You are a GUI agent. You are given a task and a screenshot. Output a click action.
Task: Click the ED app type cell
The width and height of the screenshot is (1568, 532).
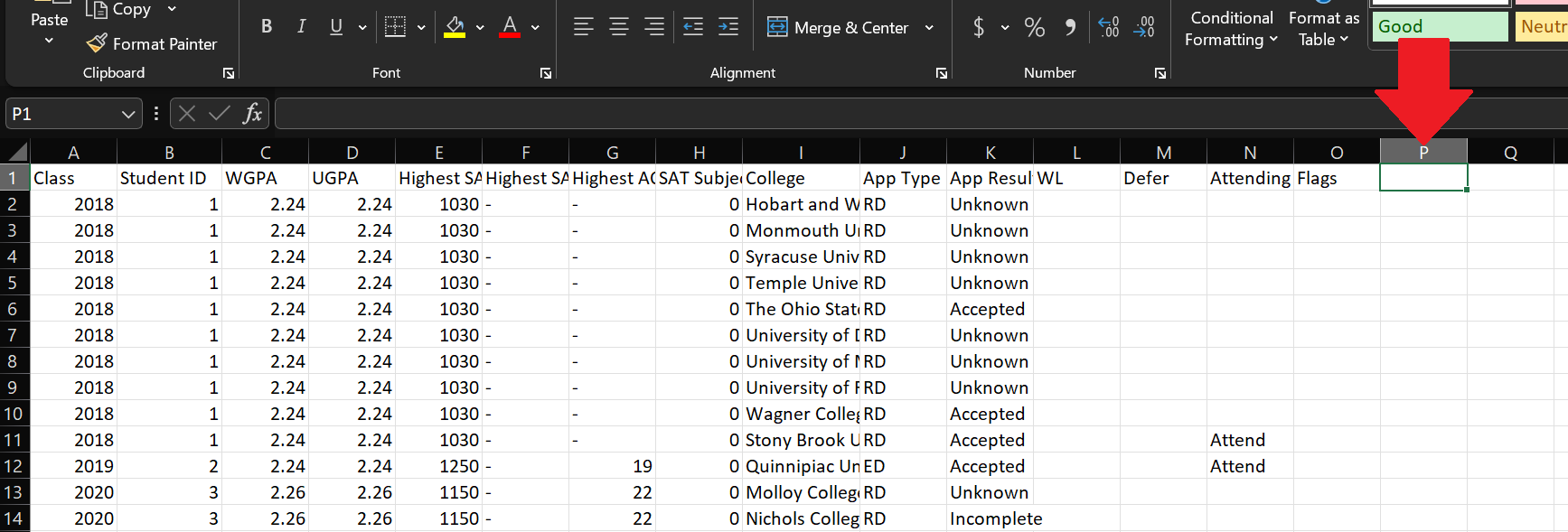pos(903,466)
